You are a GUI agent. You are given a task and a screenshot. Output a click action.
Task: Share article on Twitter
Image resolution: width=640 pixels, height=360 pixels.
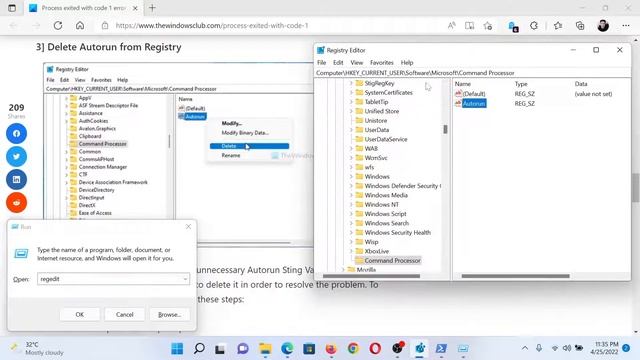click(16, 156)
